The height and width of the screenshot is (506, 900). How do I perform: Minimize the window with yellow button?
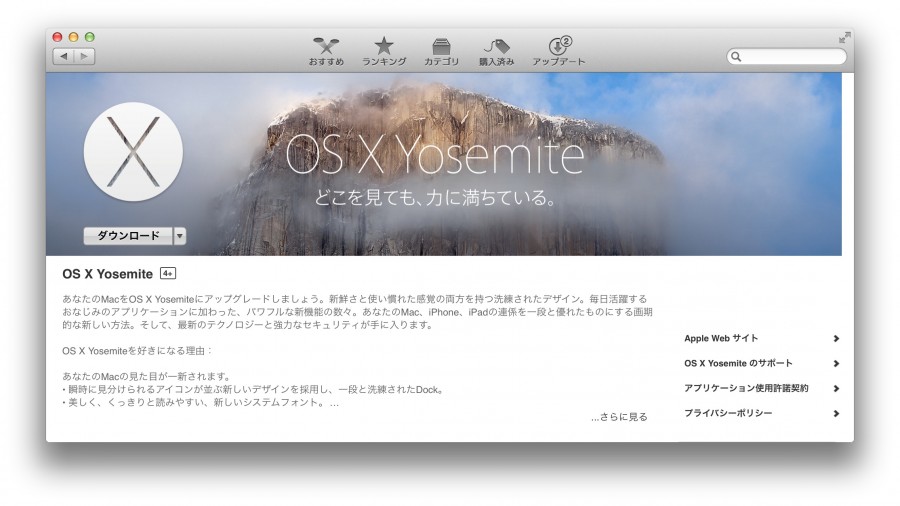coord(73,37)
